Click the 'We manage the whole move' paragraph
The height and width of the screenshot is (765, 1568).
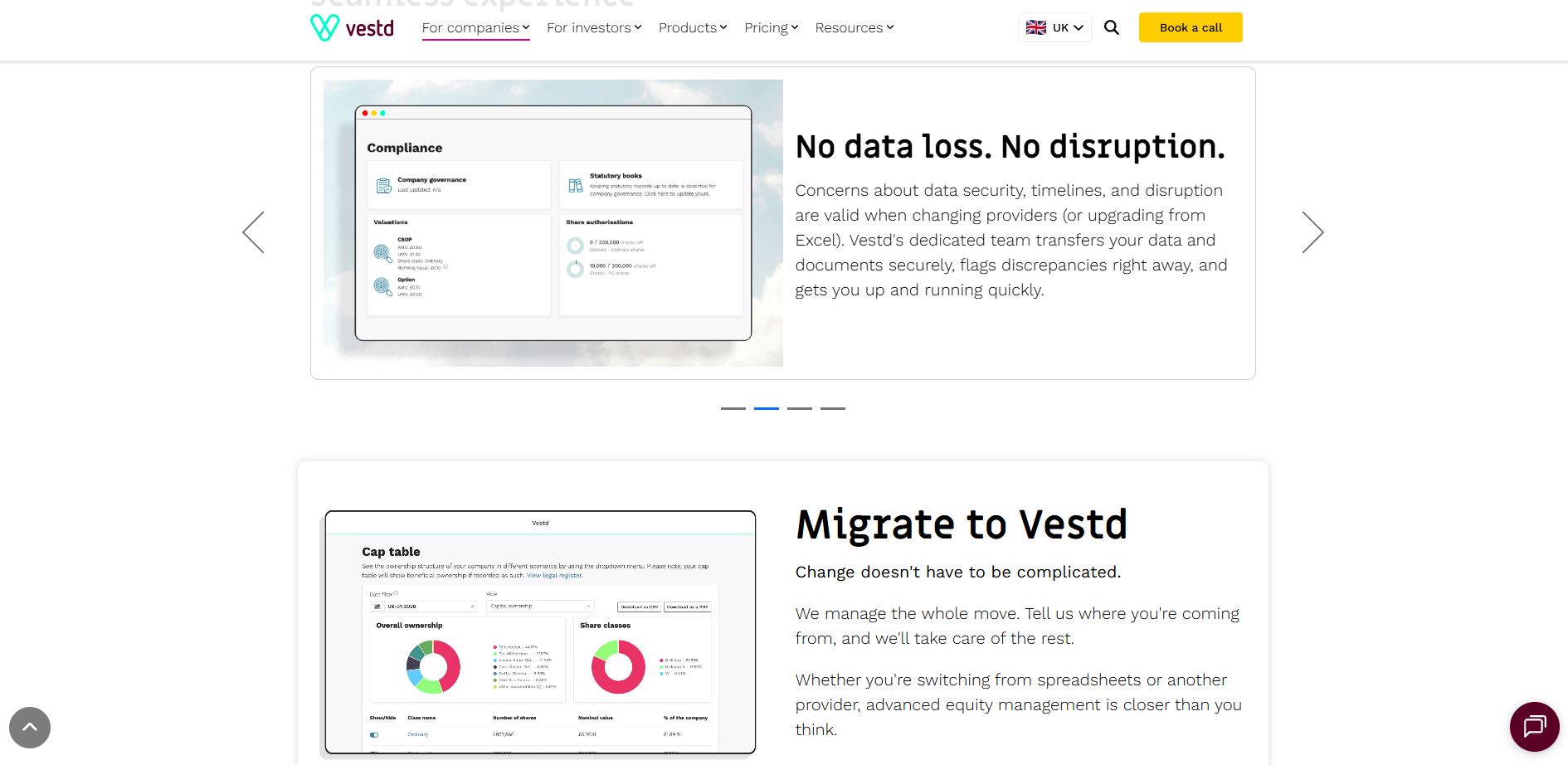click(1017, 626)
